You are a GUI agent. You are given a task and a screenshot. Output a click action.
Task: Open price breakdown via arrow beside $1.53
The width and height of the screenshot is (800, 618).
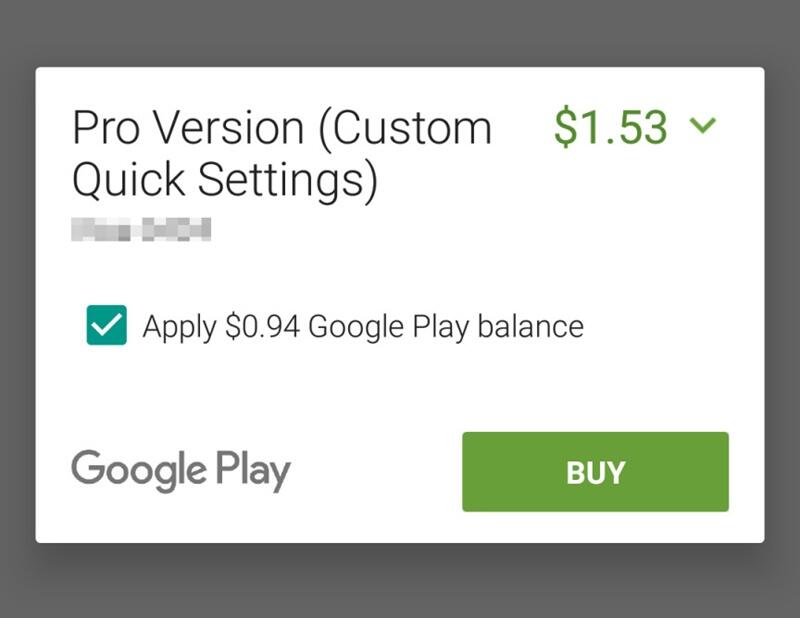[x=703, y=125]
